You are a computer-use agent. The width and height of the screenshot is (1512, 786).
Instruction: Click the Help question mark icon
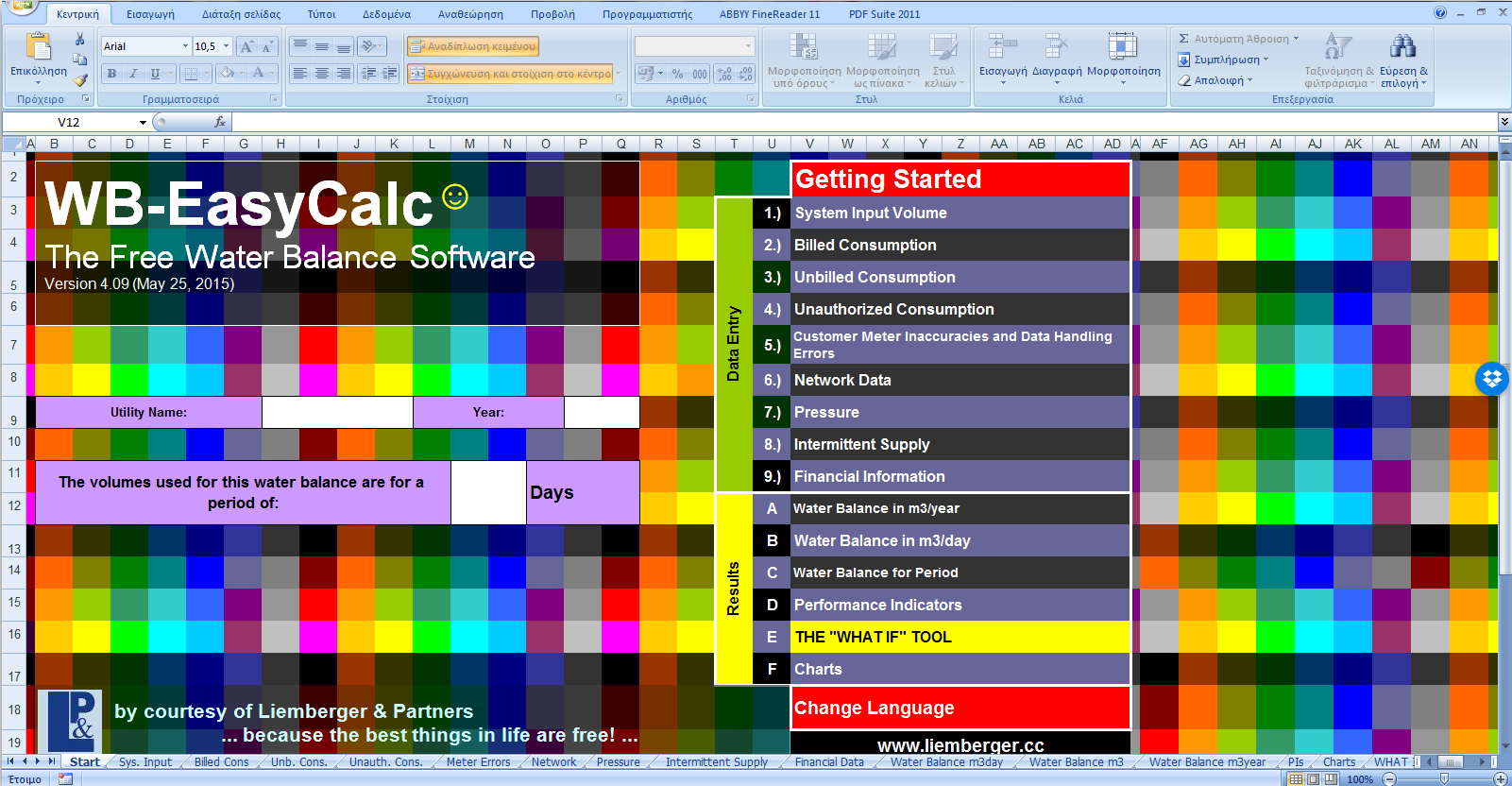tap(1440, 12)
